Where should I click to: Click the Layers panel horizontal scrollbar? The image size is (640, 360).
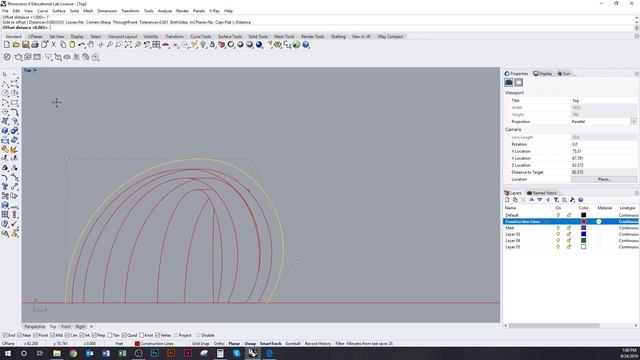(x=554, y=326)
